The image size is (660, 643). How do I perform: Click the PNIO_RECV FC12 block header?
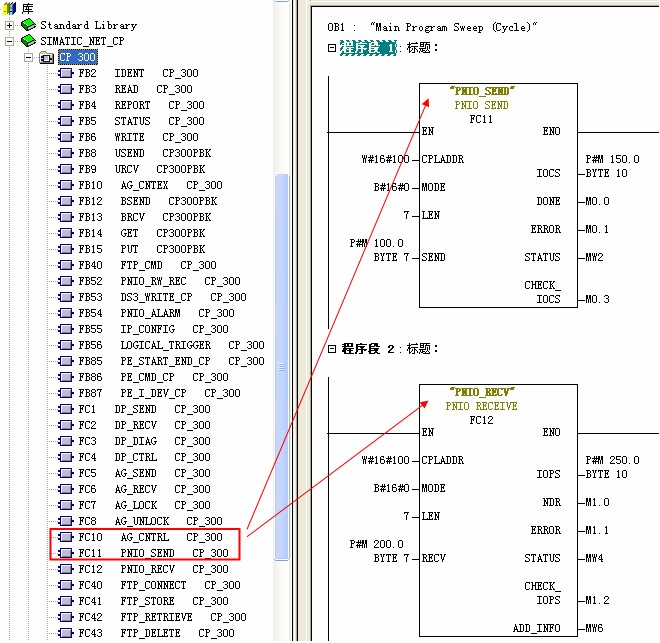pyautogui.click(x=482, y=406)
